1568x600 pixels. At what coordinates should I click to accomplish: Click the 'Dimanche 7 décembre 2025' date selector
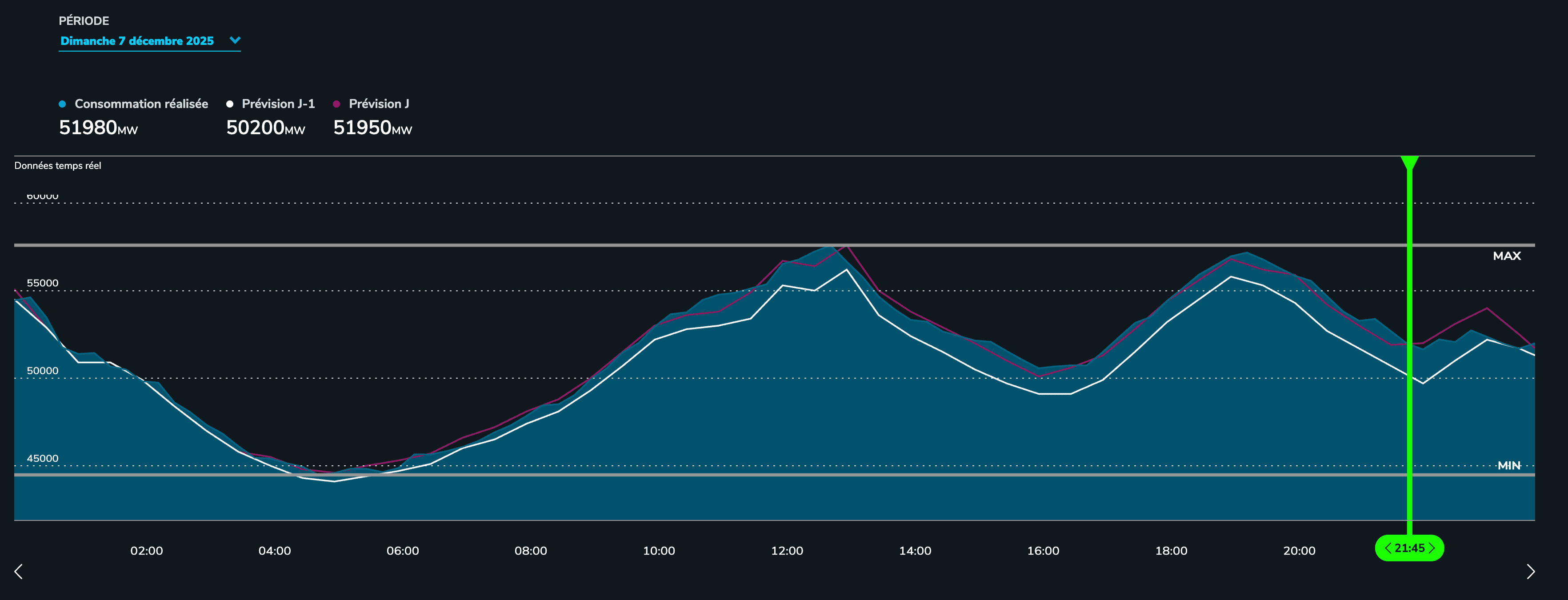[137, 41]
